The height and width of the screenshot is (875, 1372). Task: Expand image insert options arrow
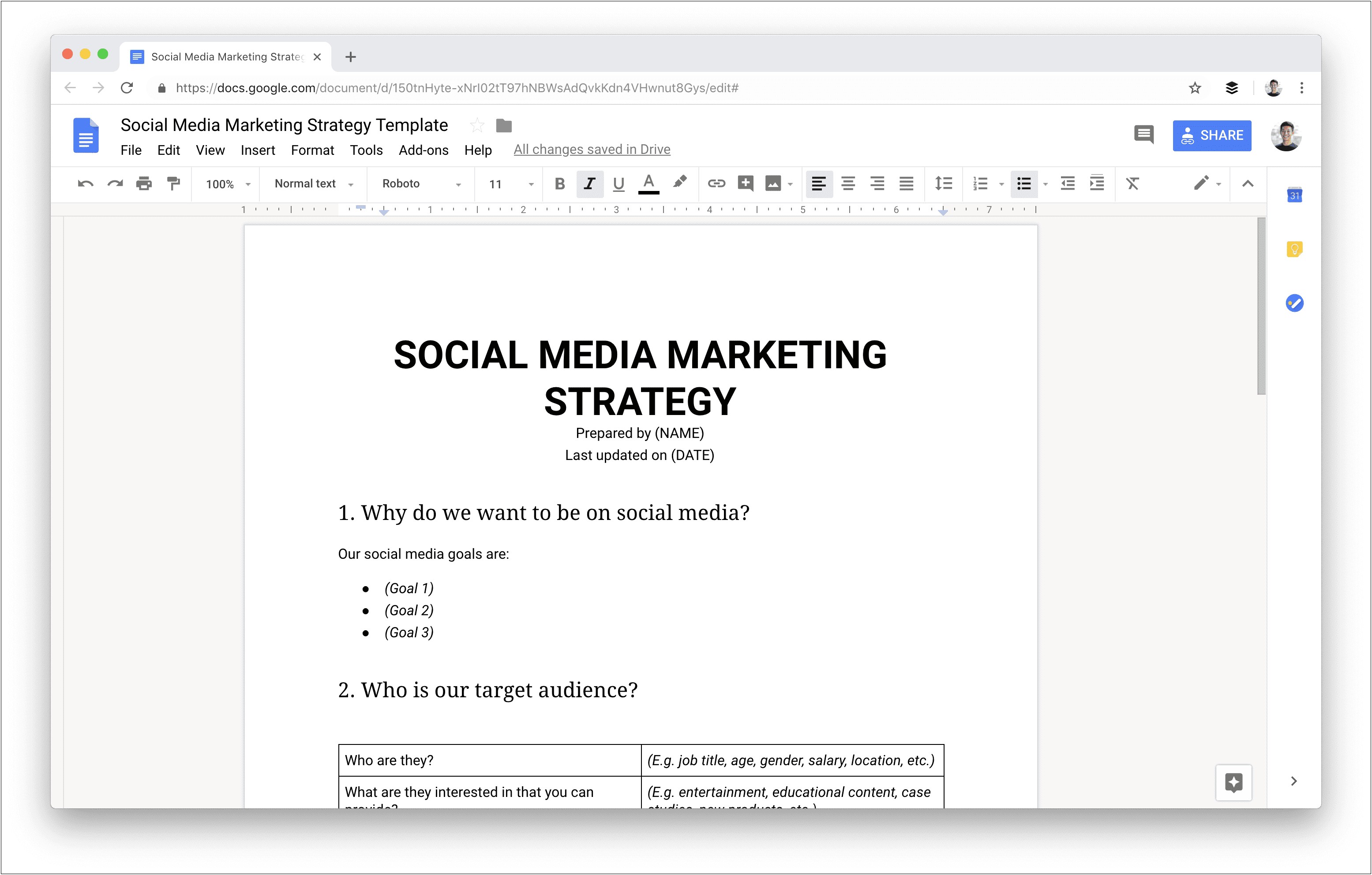790,184
